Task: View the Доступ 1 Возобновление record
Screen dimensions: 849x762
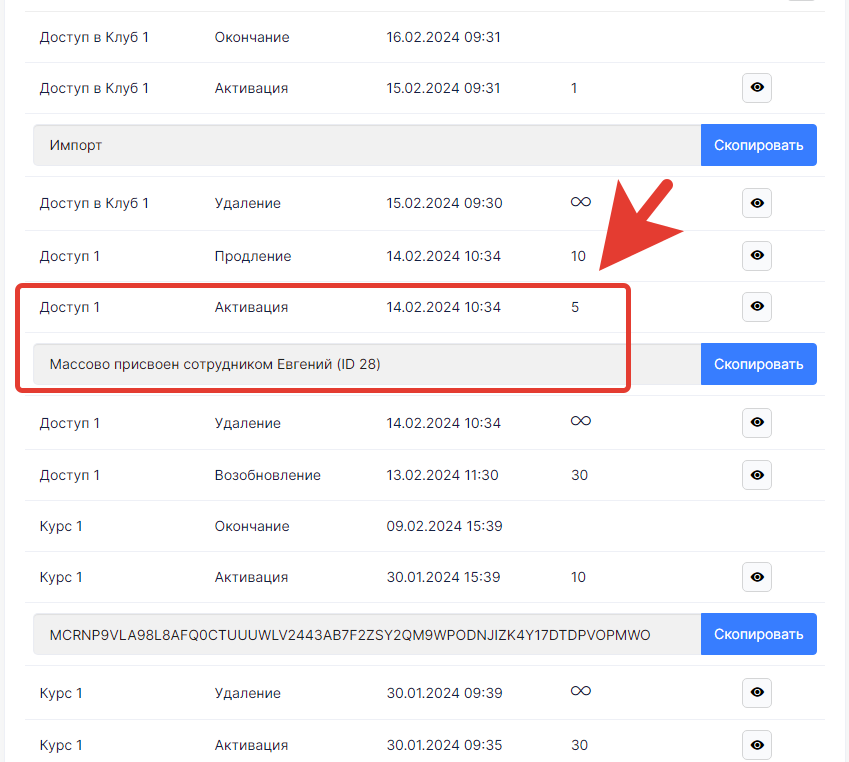Action: tap(757, 475)
